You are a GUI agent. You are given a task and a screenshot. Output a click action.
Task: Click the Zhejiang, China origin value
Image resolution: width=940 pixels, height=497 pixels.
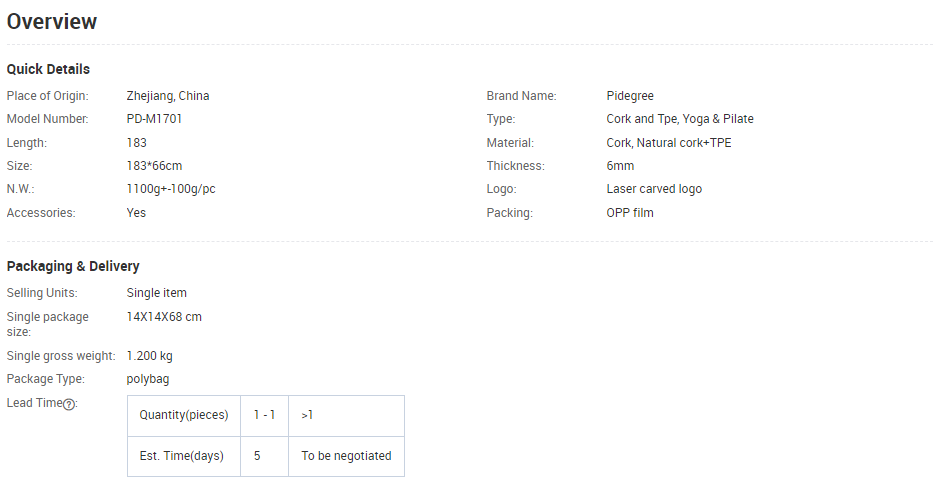168,96
